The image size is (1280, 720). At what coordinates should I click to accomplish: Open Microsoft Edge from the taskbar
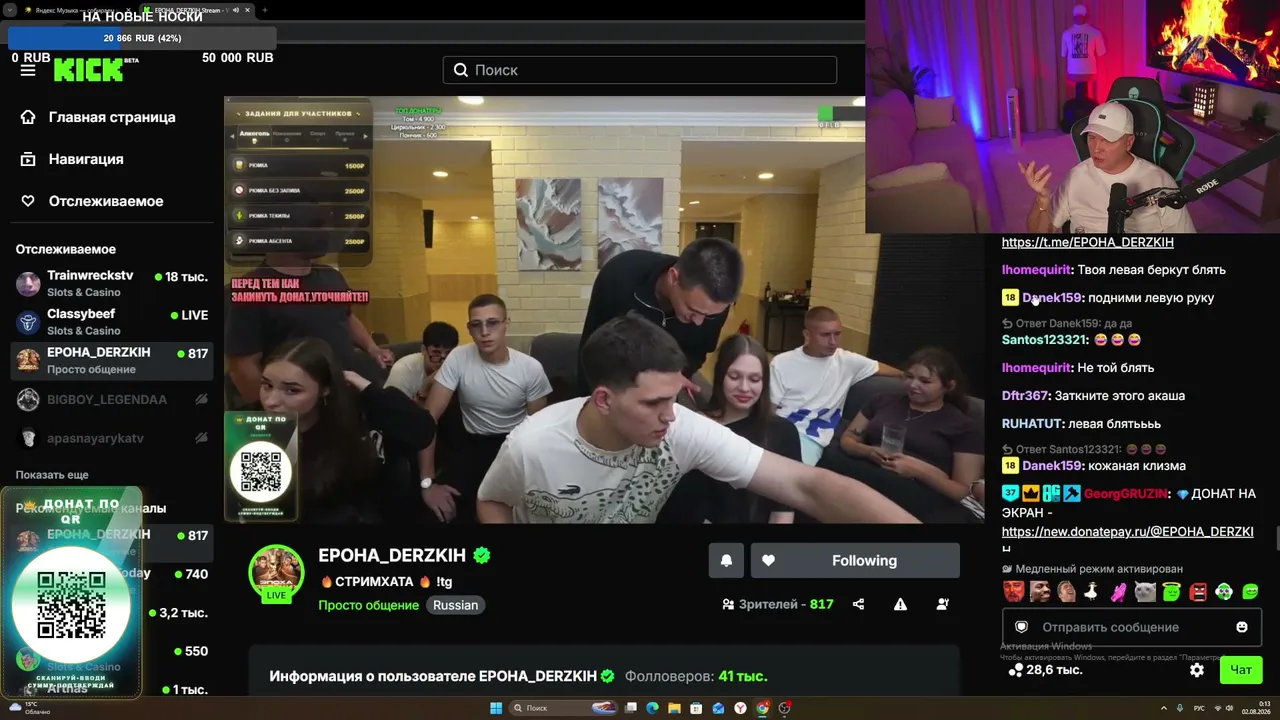coord(653,708)
